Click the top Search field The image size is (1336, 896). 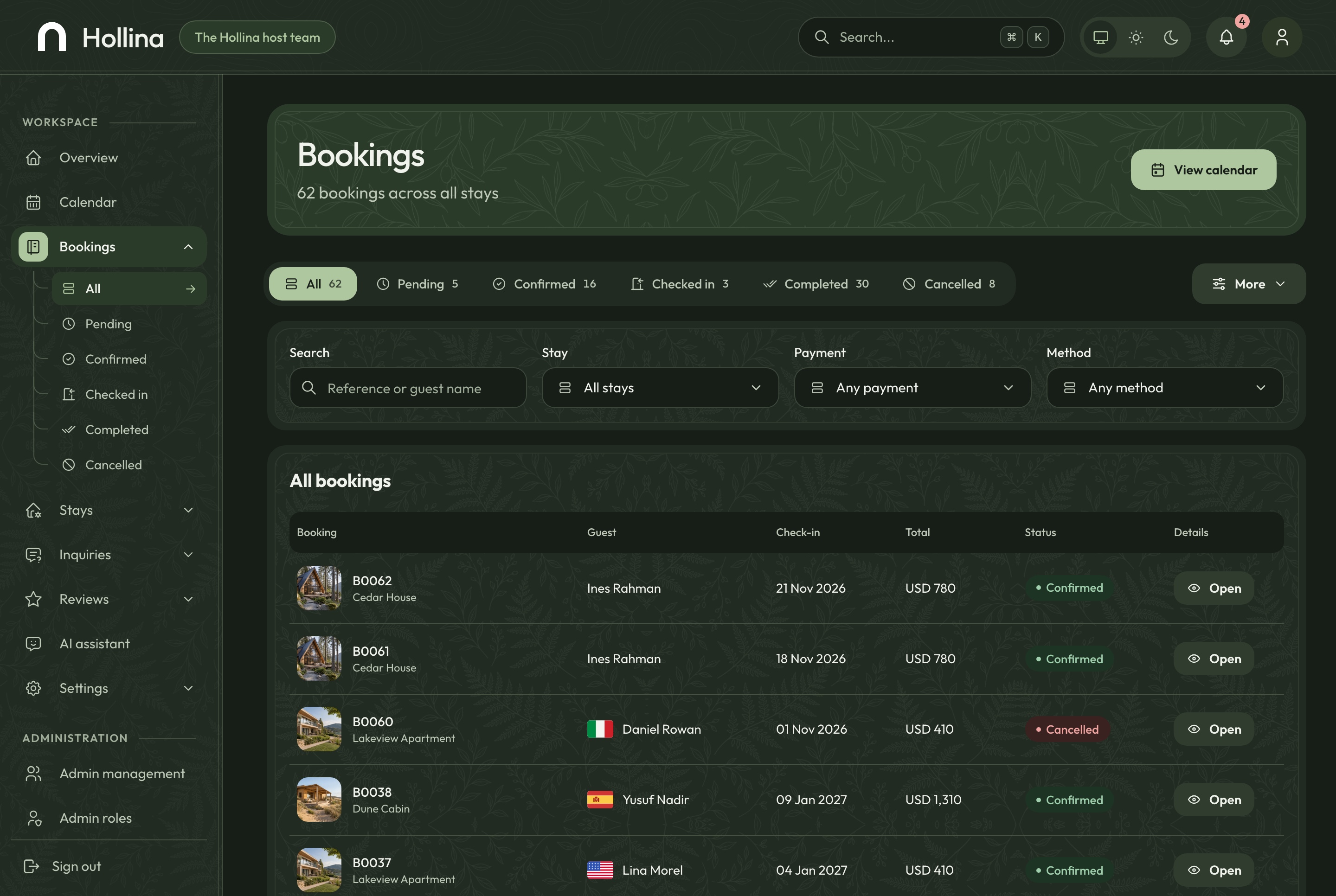931,37
